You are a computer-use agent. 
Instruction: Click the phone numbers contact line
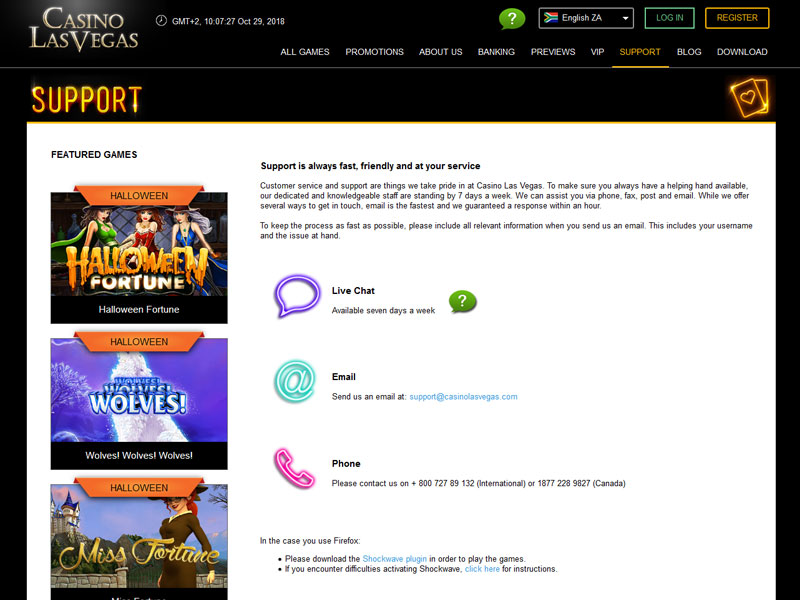(x=478, y=483)
